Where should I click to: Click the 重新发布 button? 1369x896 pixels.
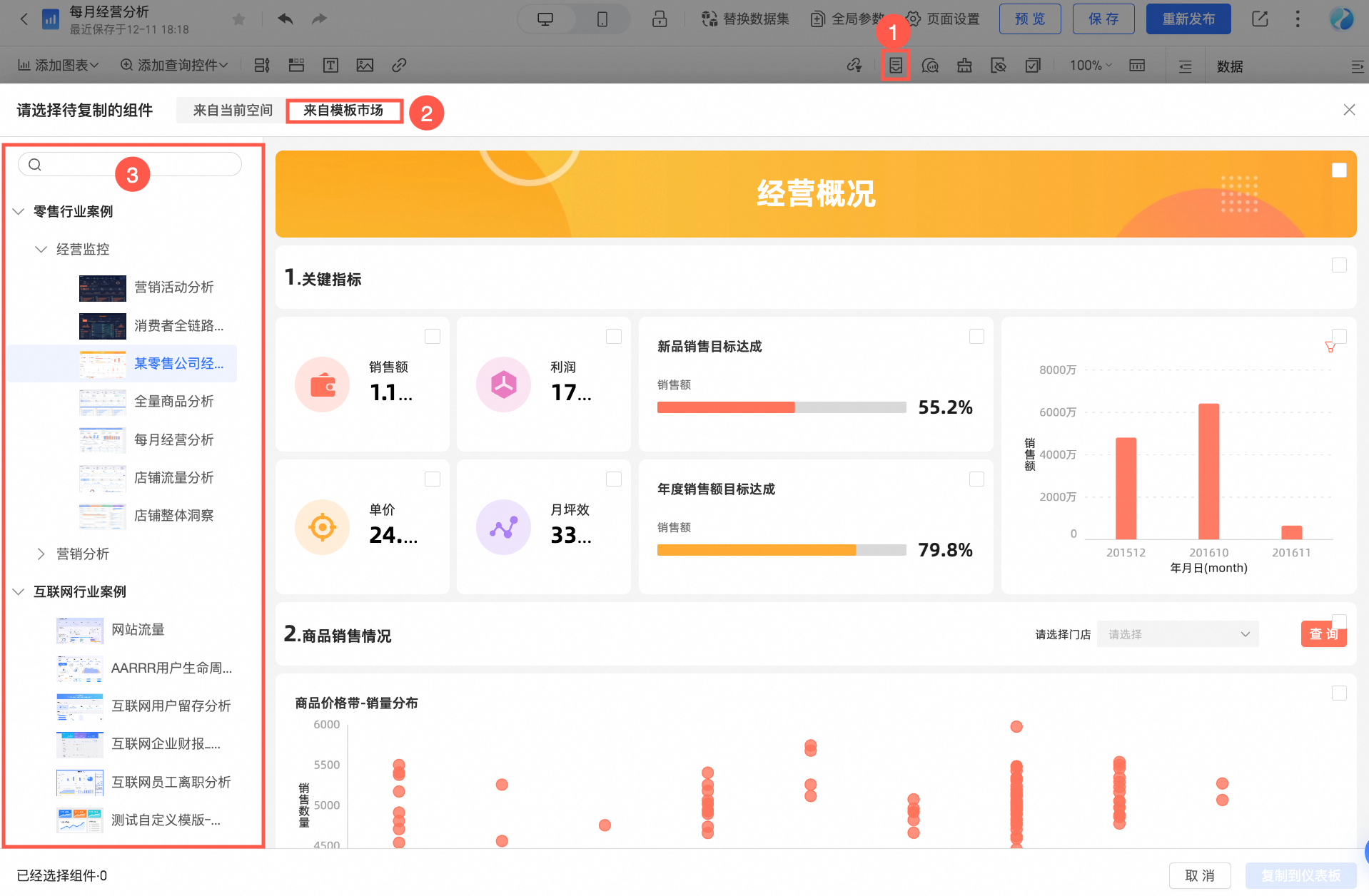(1188, 19)
